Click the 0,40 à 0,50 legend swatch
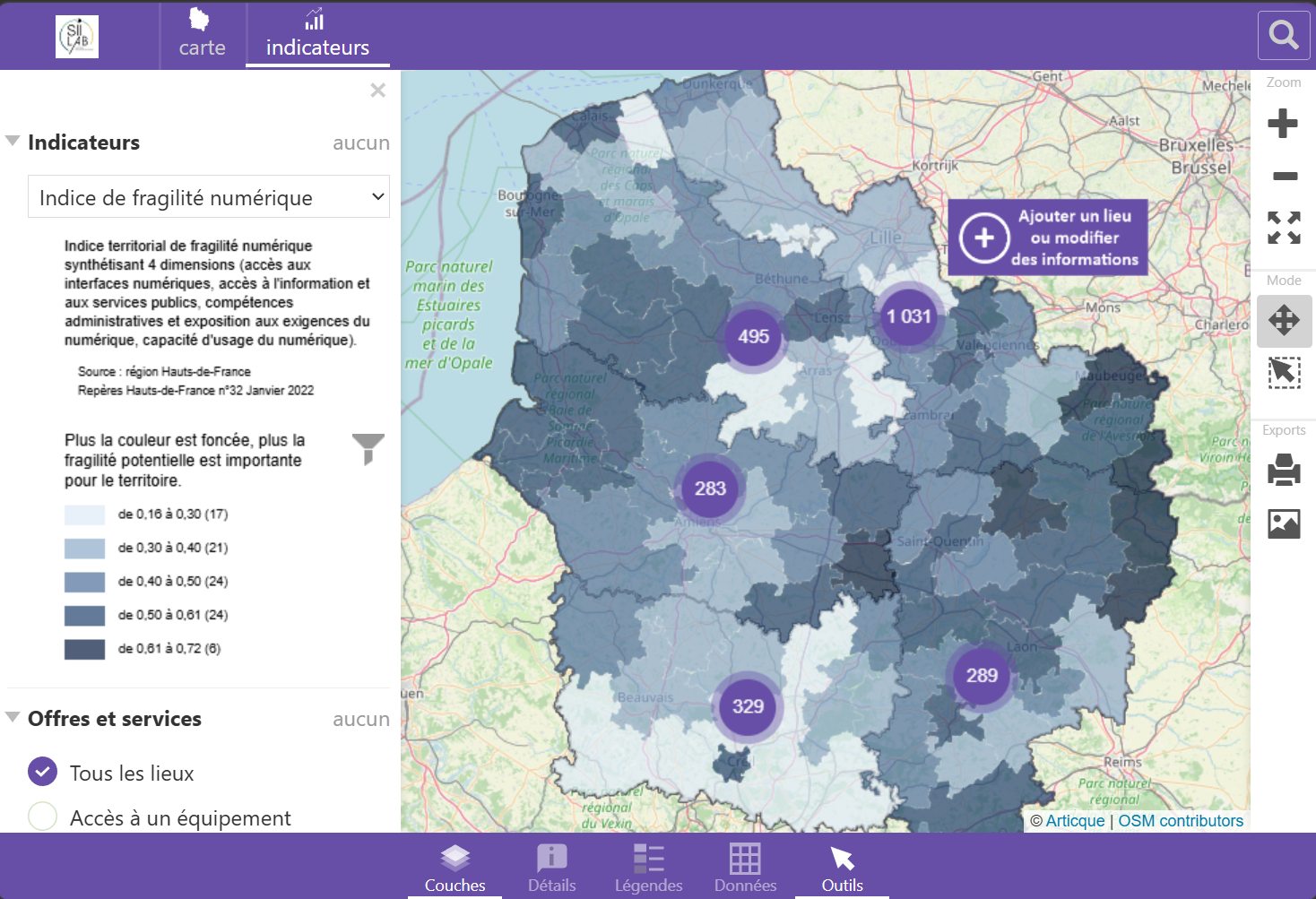 pyautogui.click(x=84, y=582)
